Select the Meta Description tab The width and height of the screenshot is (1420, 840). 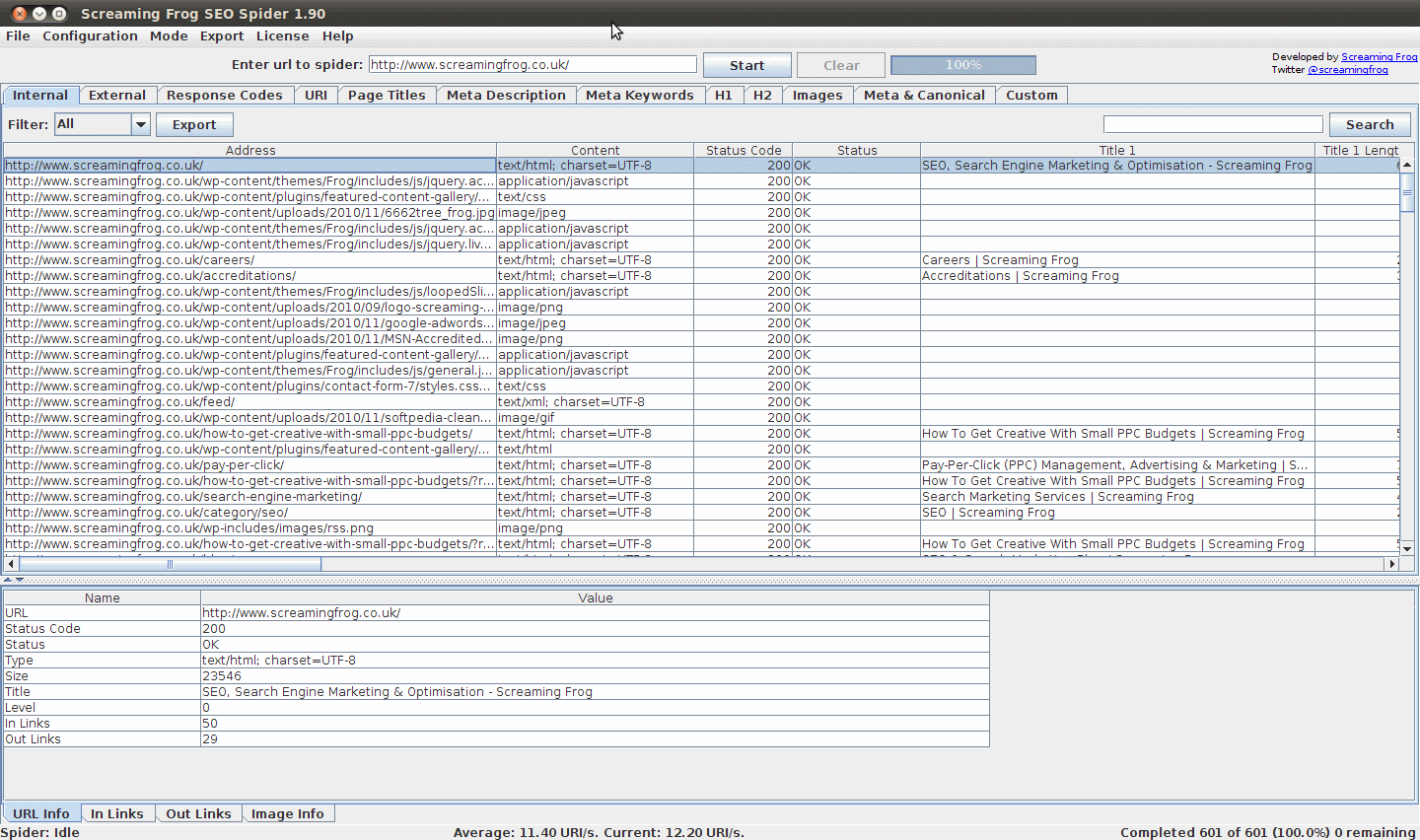point(505,95)
